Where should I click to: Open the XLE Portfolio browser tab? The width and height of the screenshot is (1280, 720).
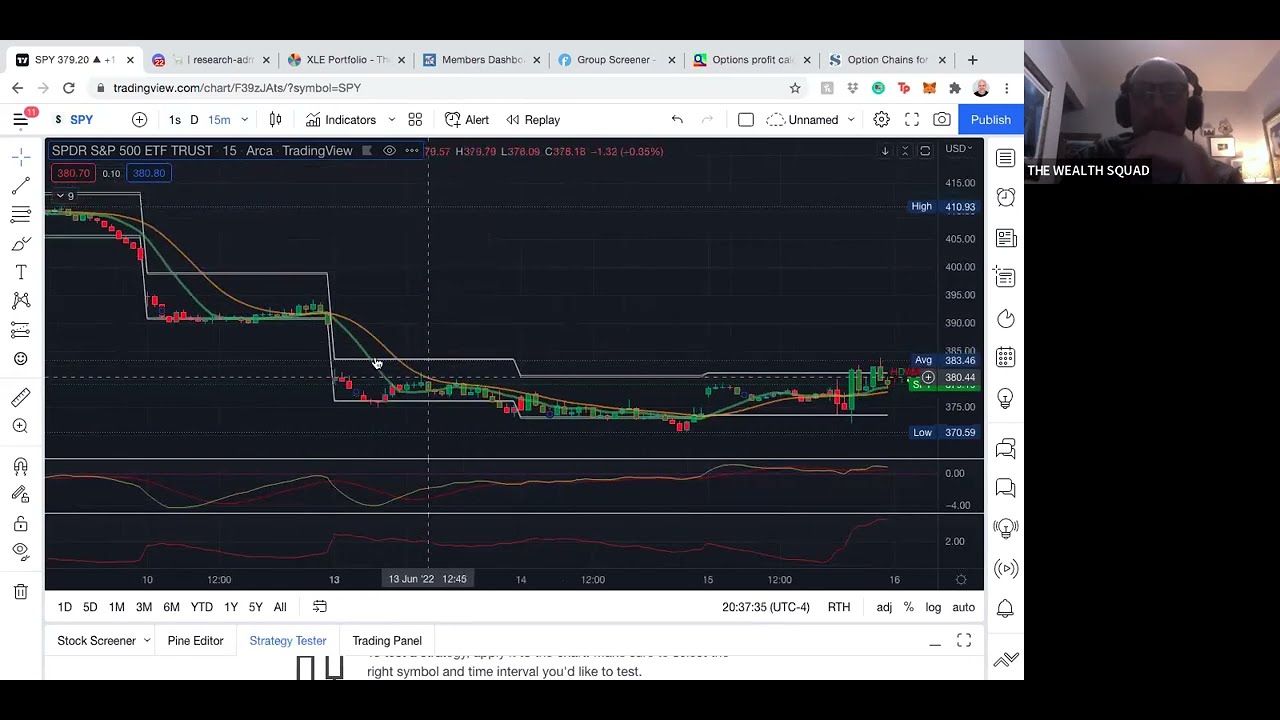(x=346, y=60)
